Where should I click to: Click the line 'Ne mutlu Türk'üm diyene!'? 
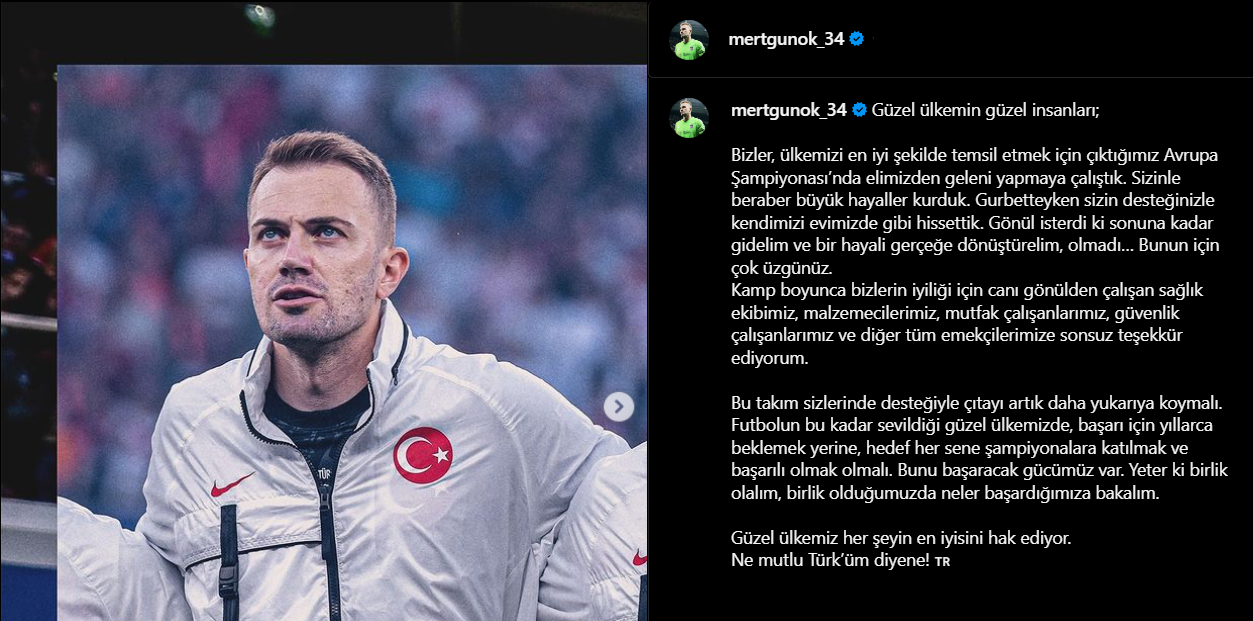click(x=832, y=562)
